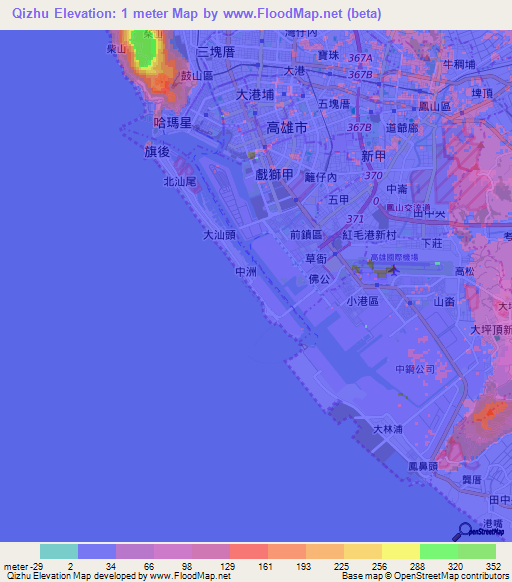The height and width of the screenshot is (582, 512).
Task: Click the 山畓 label
Action: (x=444, y=302)
